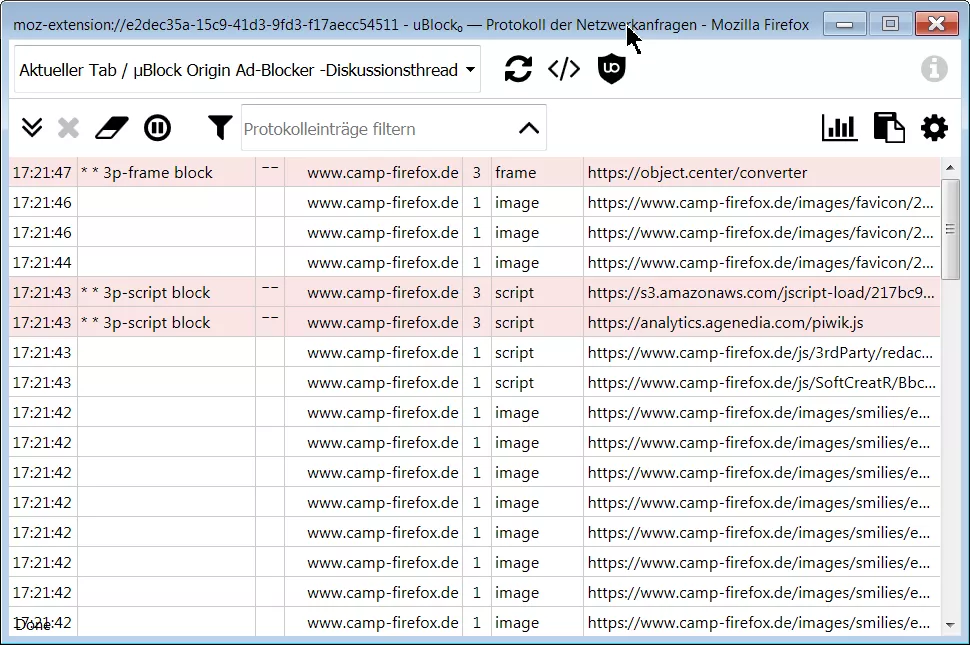Pause the logger with pause button

click(157, 128)
